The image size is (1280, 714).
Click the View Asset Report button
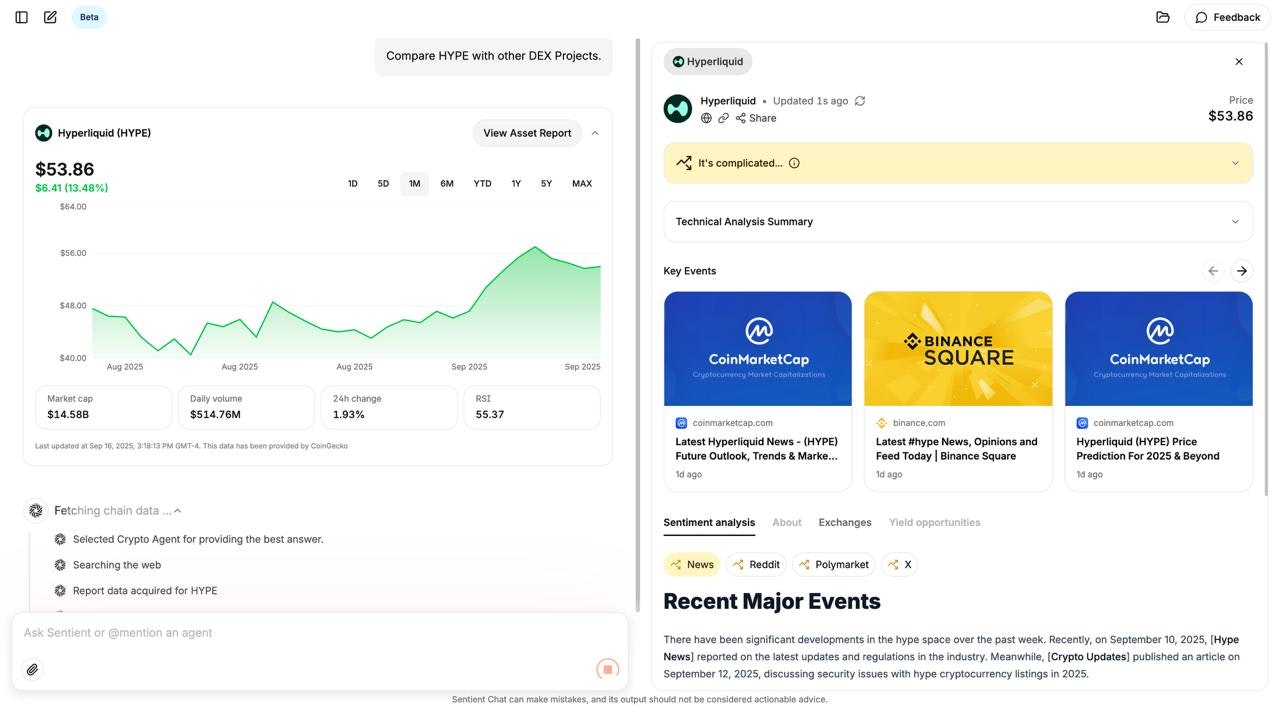point(527,133)
